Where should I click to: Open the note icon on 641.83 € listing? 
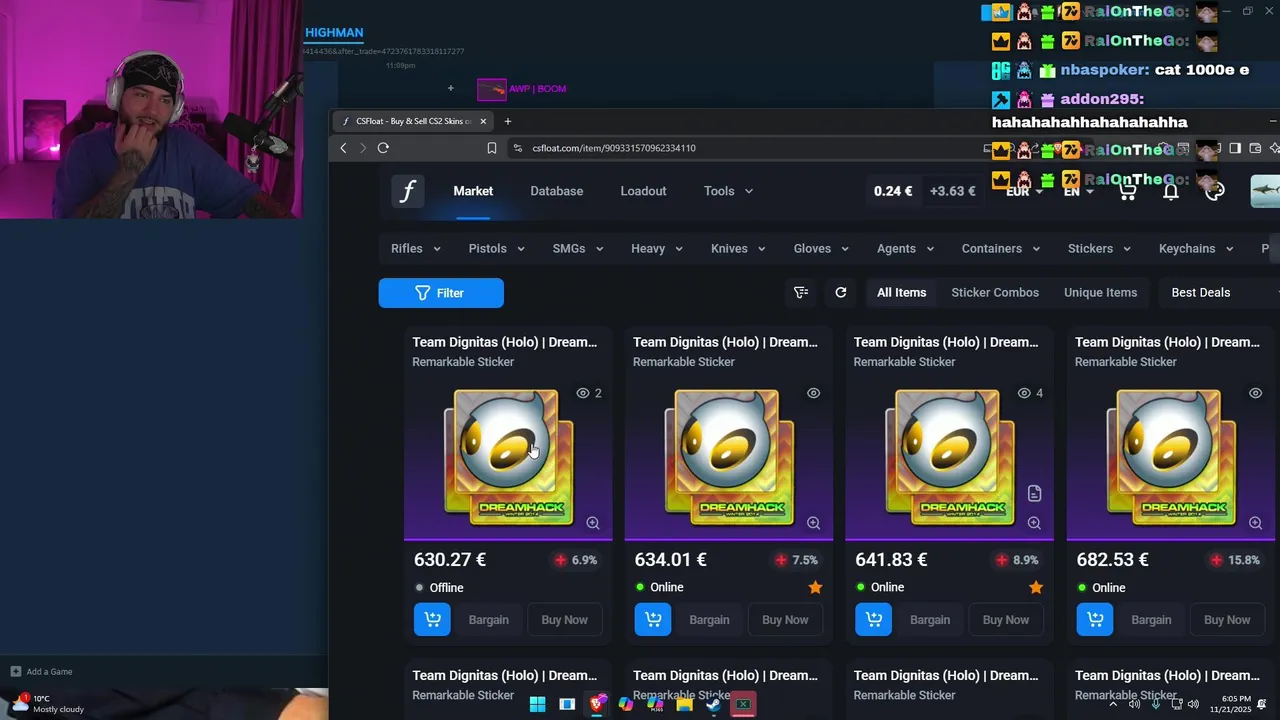(1035, 493)
